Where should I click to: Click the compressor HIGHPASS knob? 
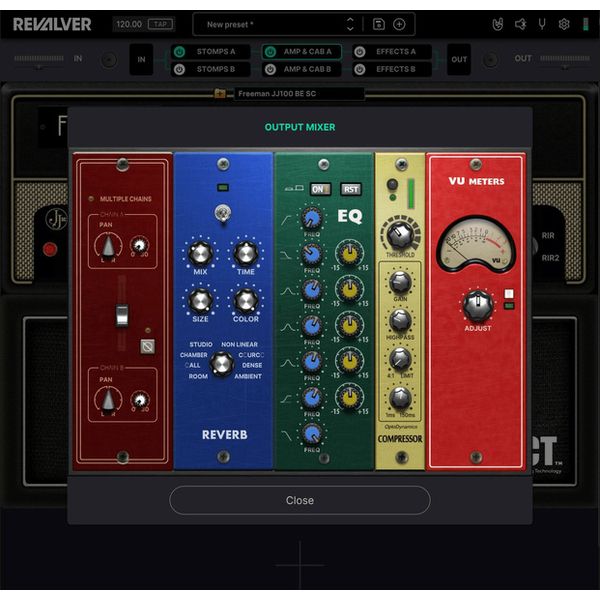(400, 320)
